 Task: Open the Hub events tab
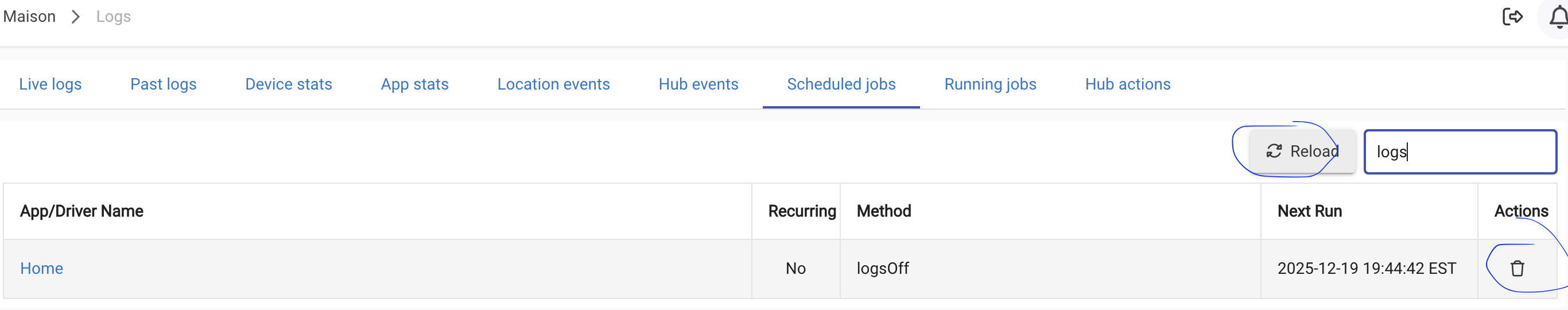[698, 84]
